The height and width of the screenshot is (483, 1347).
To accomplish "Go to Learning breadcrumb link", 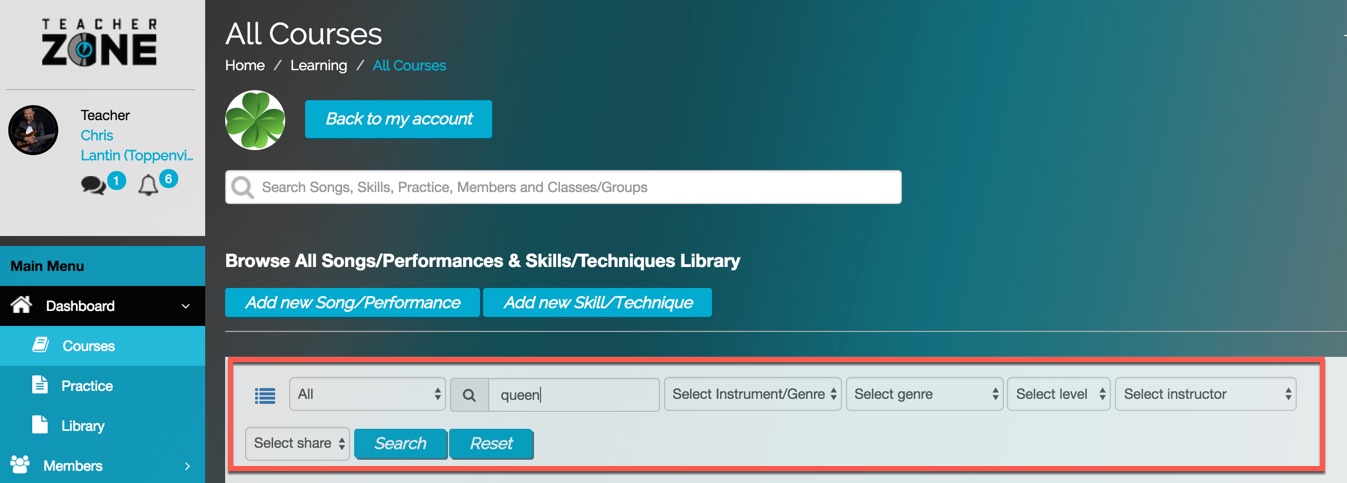I will point(319,65).
